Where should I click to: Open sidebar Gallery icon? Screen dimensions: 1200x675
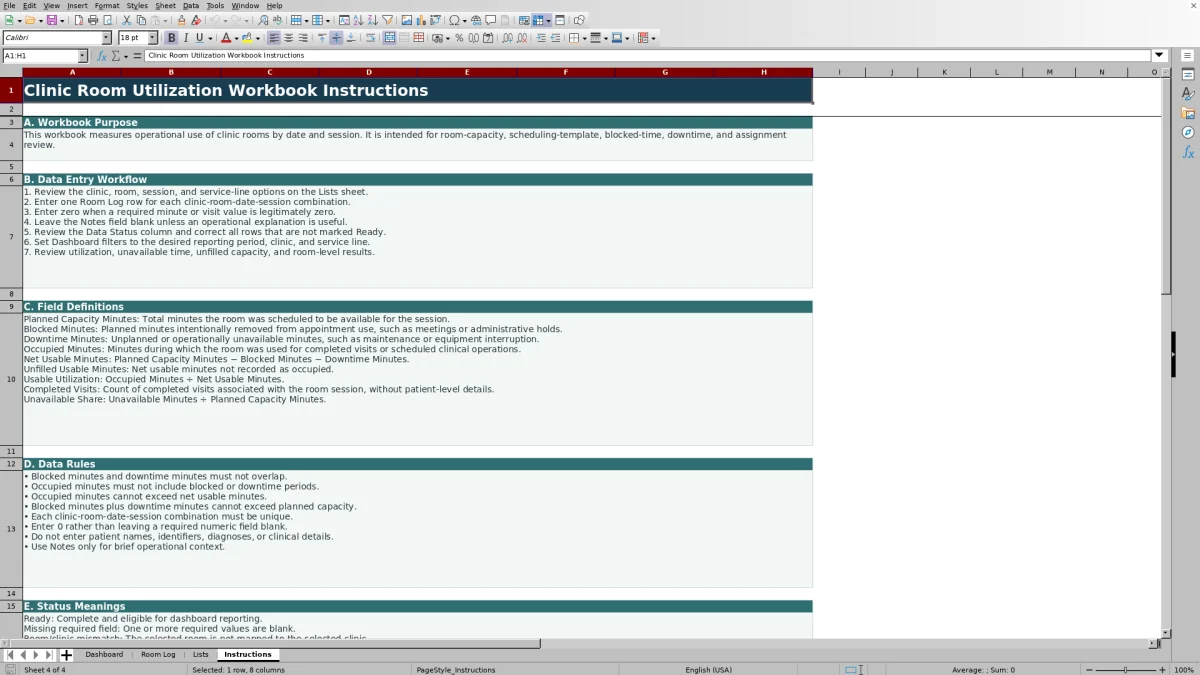(x=1188, y=113)
